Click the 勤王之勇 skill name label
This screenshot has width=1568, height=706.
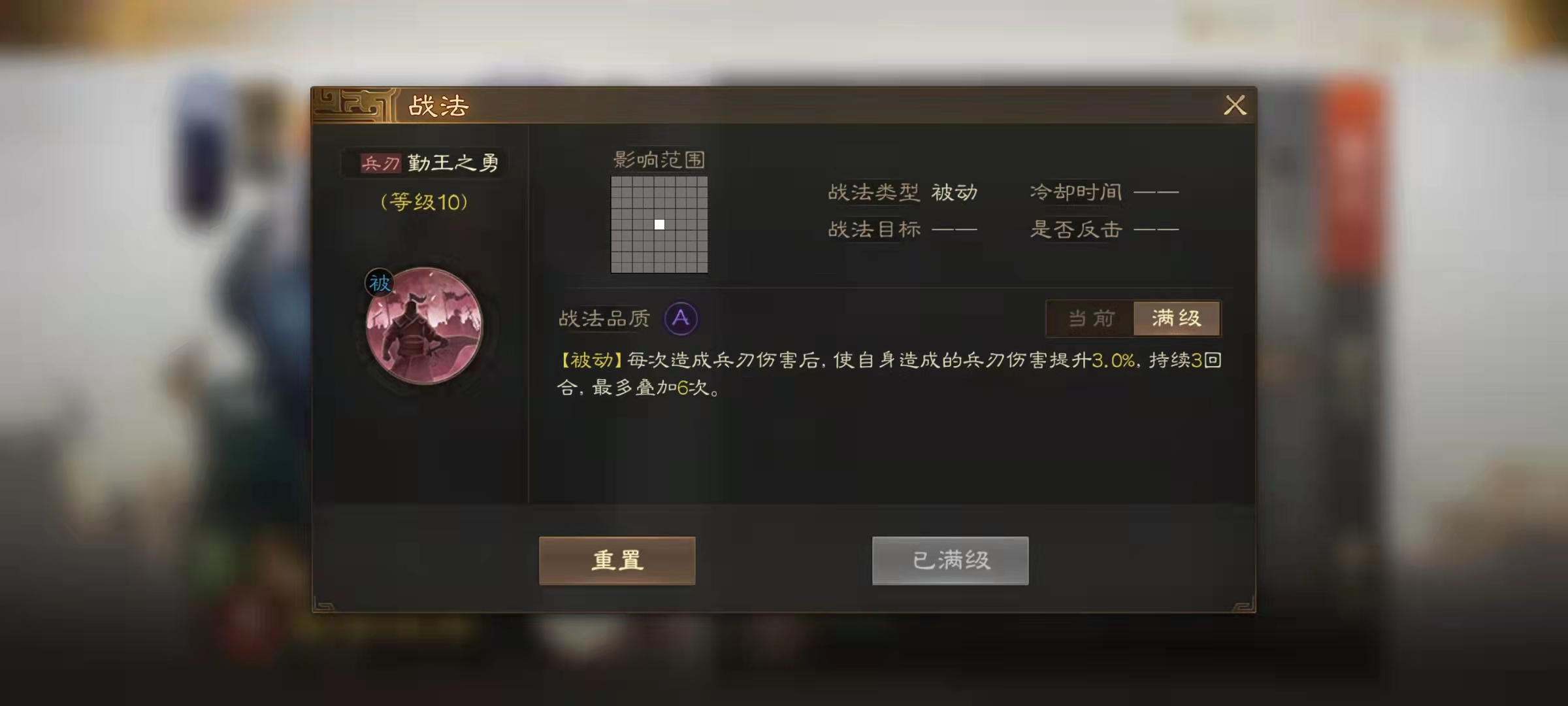tap(453, 163)
